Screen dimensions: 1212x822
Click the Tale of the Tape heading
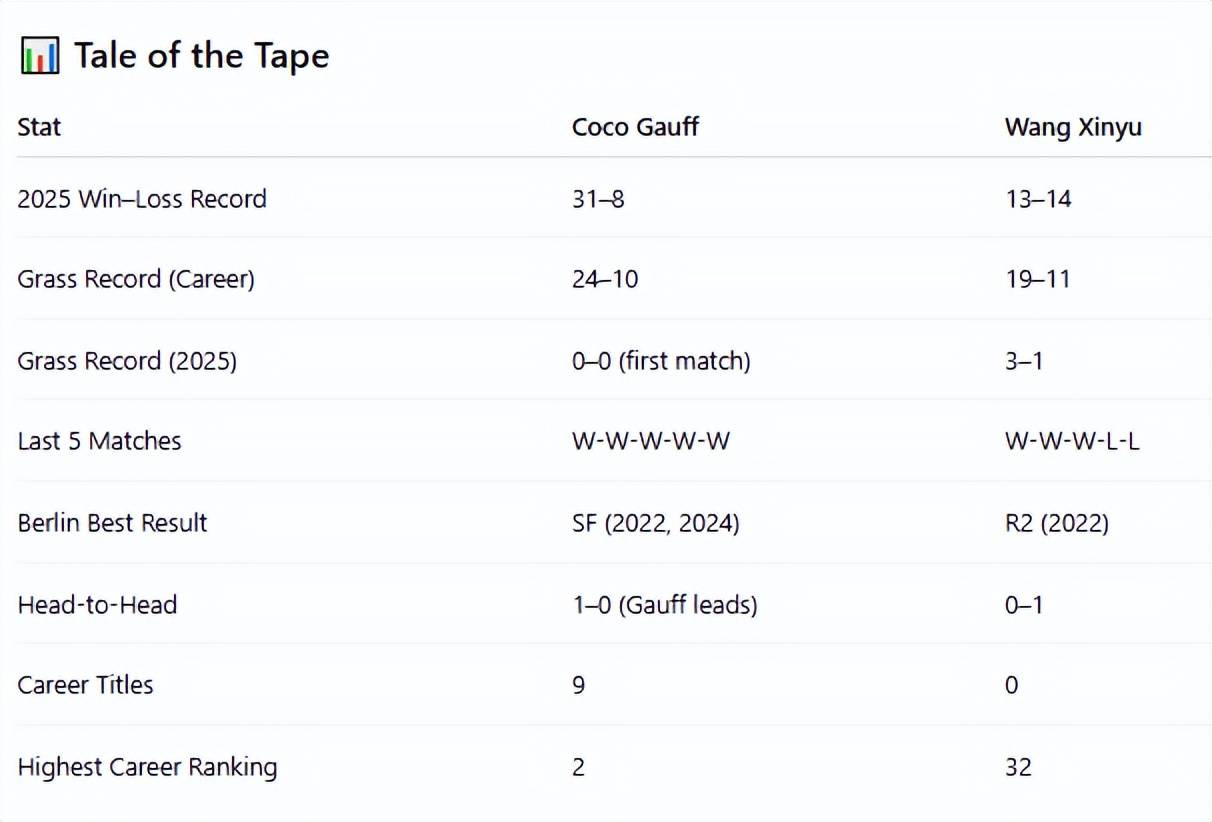(201, 56)
